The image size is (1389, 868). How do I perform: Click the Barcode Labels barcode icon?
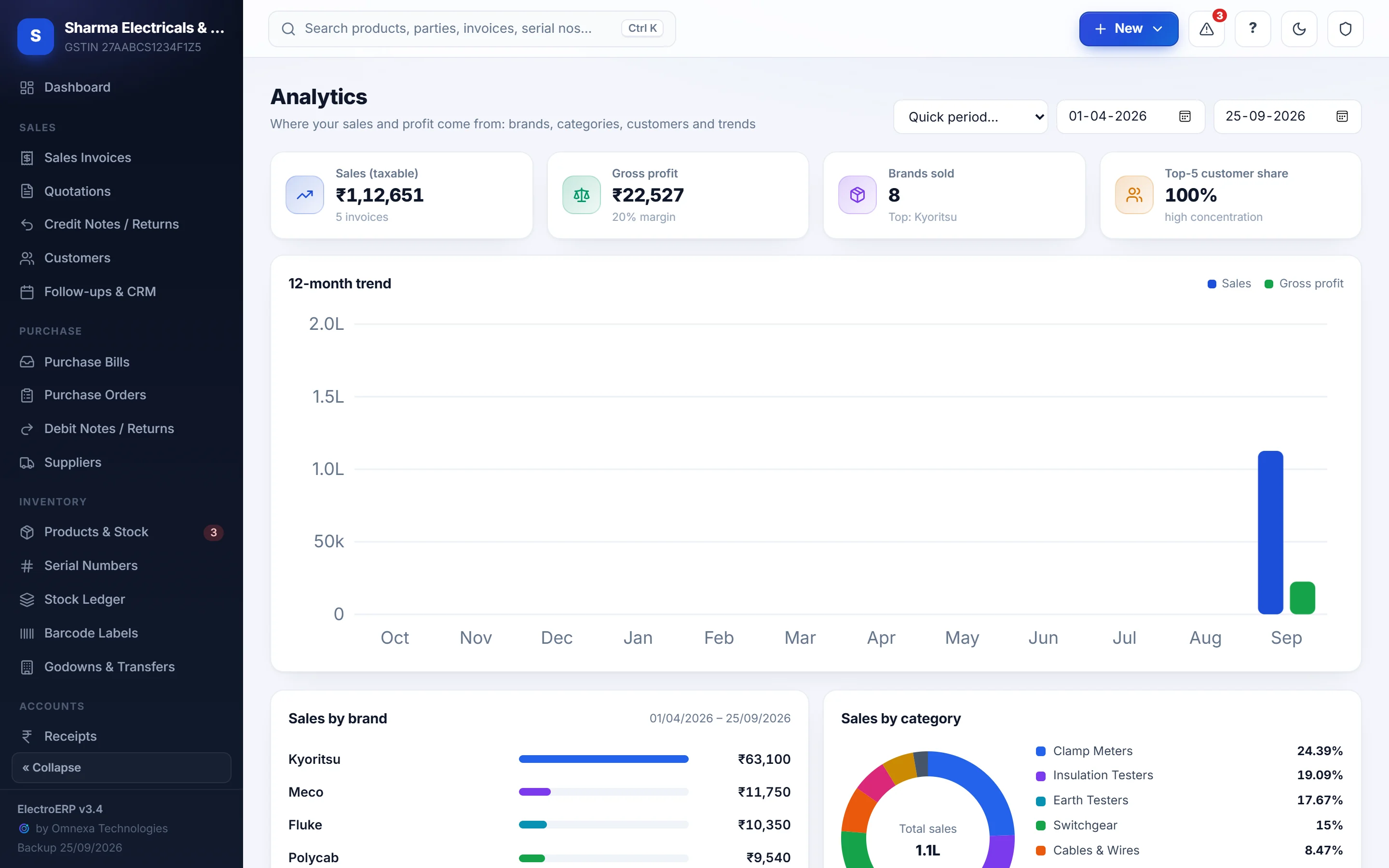[x=27, y=633]
